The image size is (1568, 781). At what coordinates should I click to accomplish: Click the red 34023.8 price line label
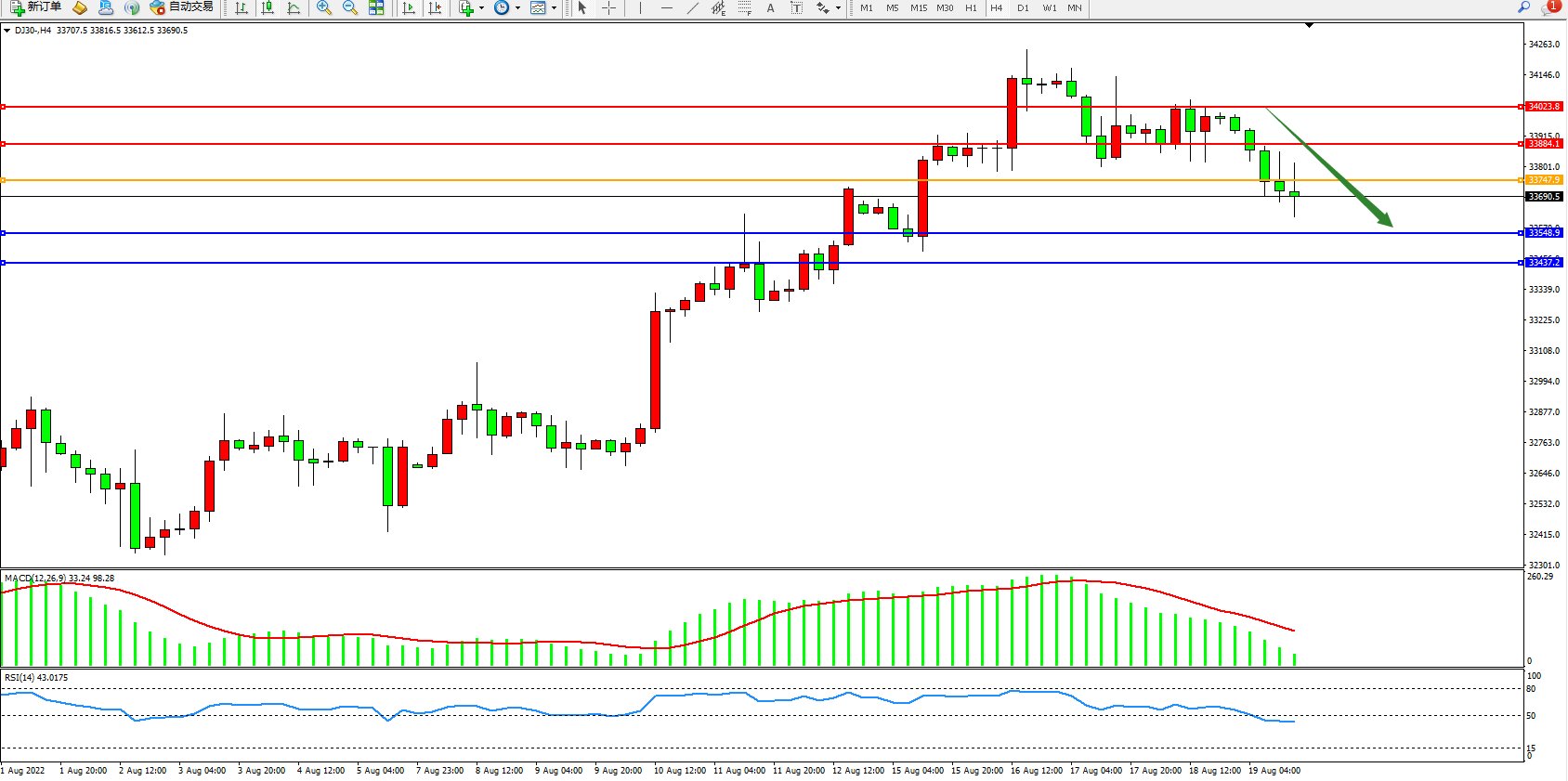[1544, 107]
